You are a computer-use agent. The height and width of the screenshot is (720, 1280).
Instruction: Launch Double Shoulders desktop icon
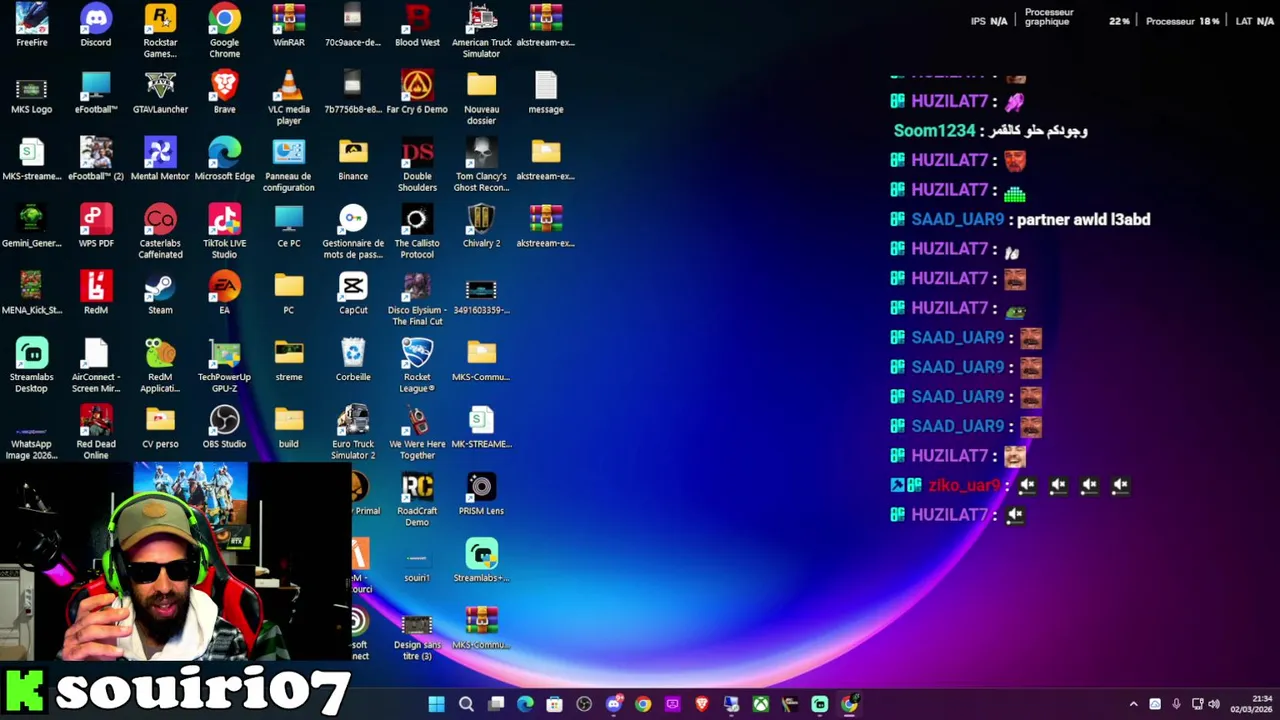(417, 164)
